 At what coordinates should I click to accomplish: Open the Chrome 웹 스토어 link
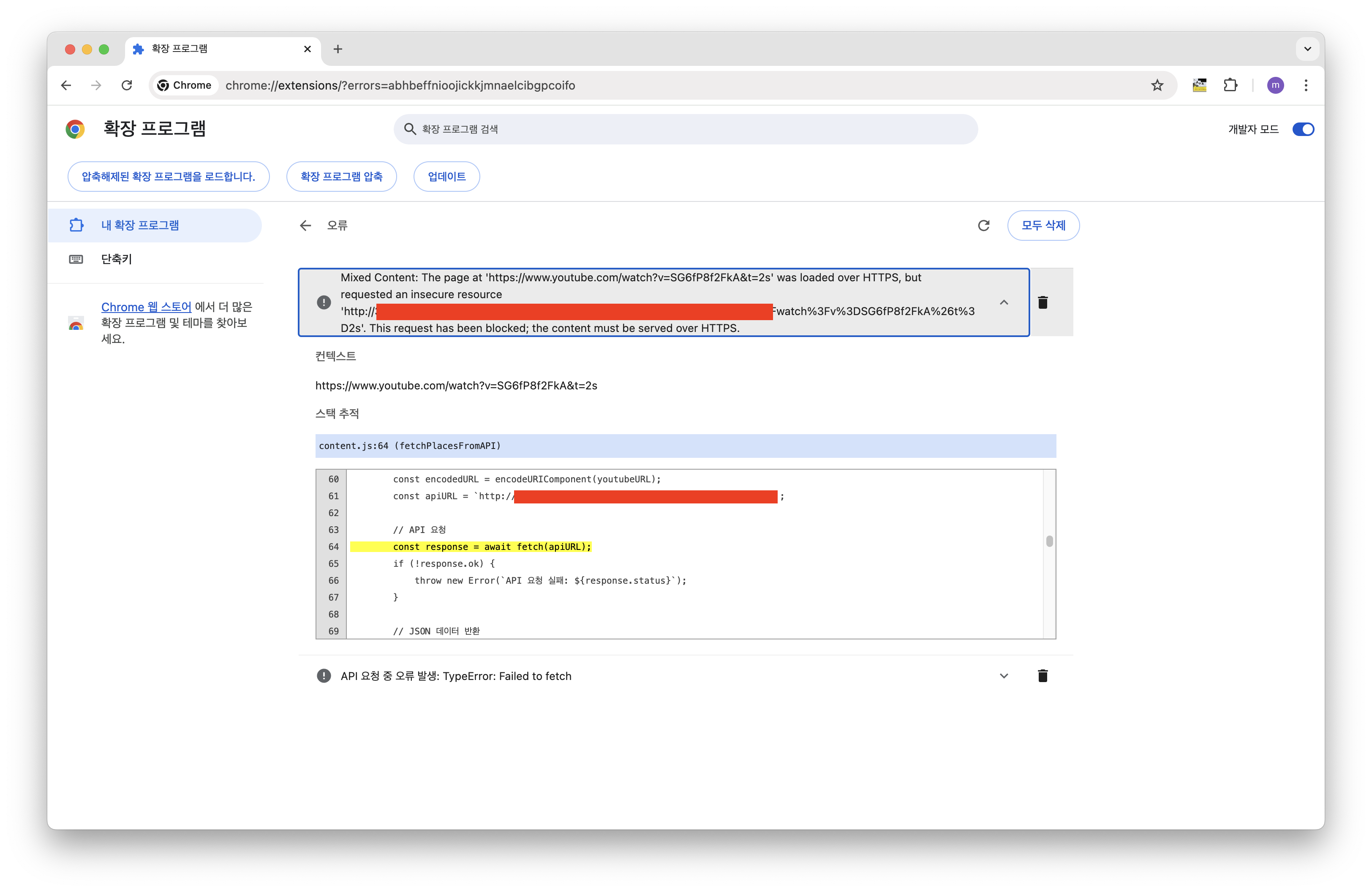(147, 307)
